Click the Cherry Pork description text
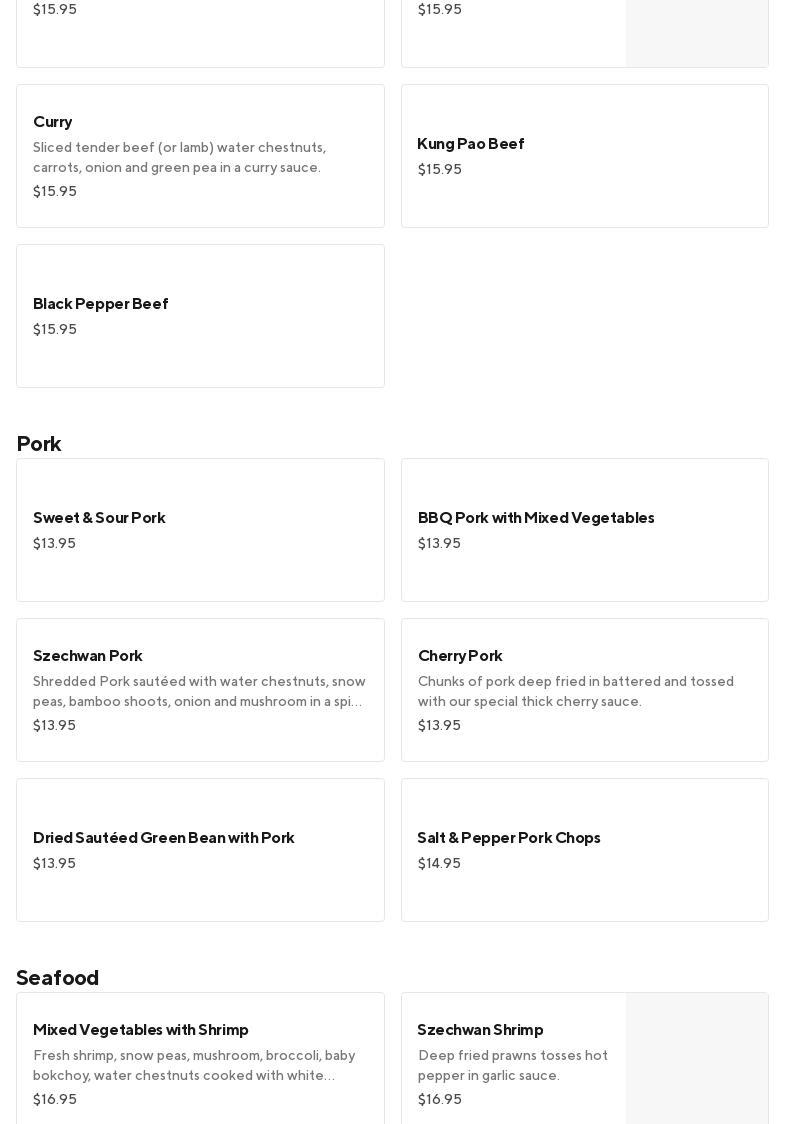Screen dimensions: 785x1124 tap(576, 692)
